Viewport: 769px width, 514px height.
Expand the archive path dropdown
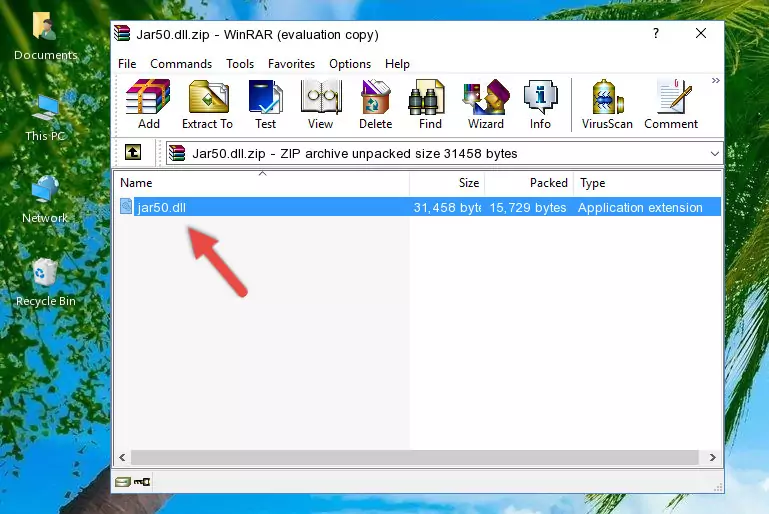pyautogui.click(x=715, y=154)
